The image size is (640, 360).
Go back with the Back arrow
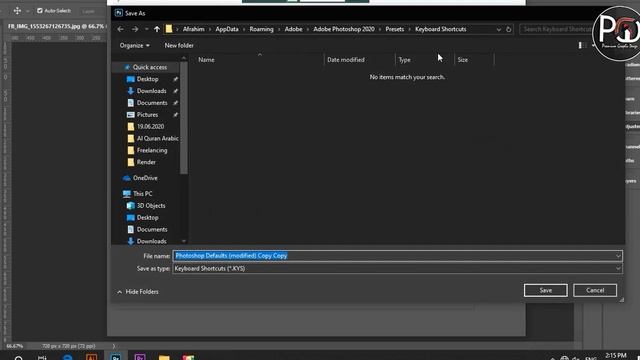tap(120, 29)
